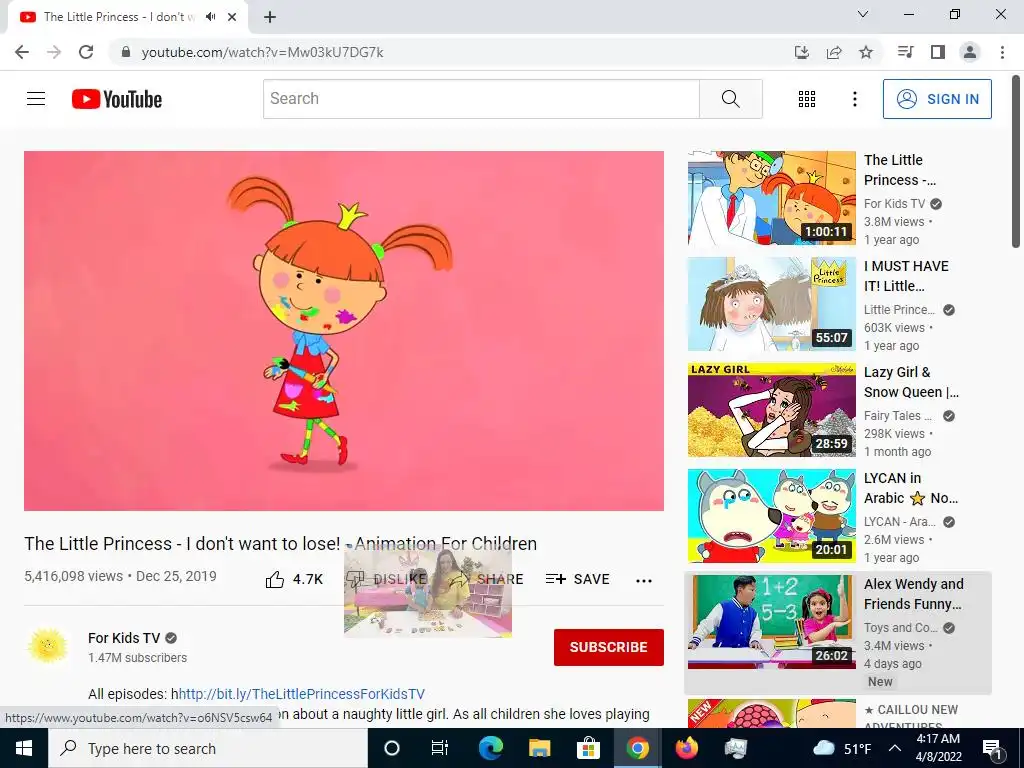
Task: Open weather 51°F widget
Action: [x=842, y=748]
